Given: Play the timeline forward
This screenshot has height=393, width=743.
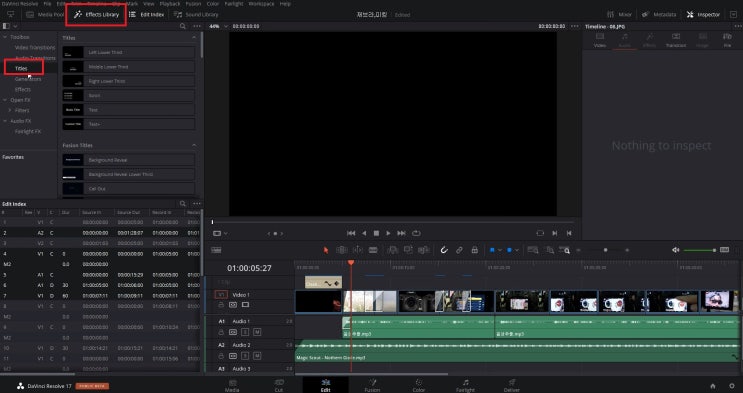Looking at the screenshot, I should [389, 233].
